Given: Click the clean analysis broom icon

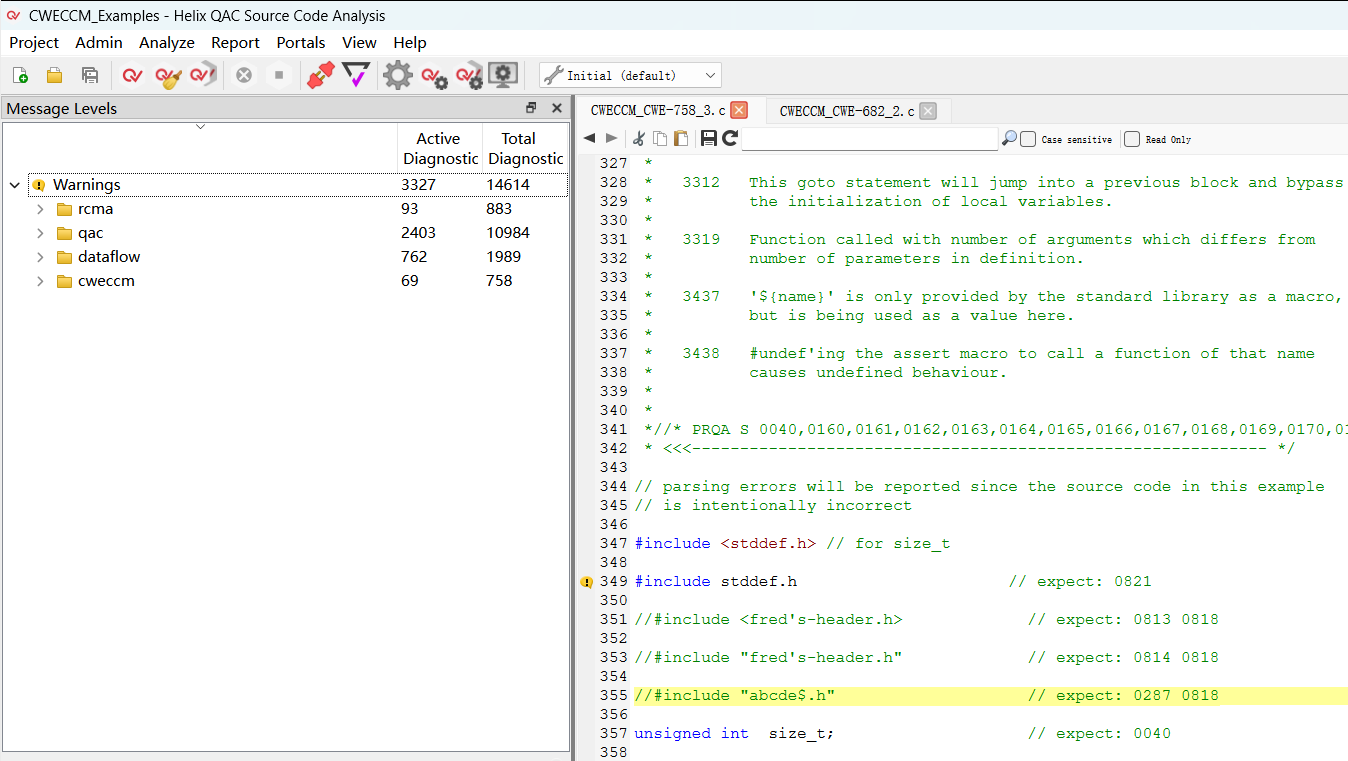Looking at the screenshot, I should pyautogui.click(x=168, y=75).
